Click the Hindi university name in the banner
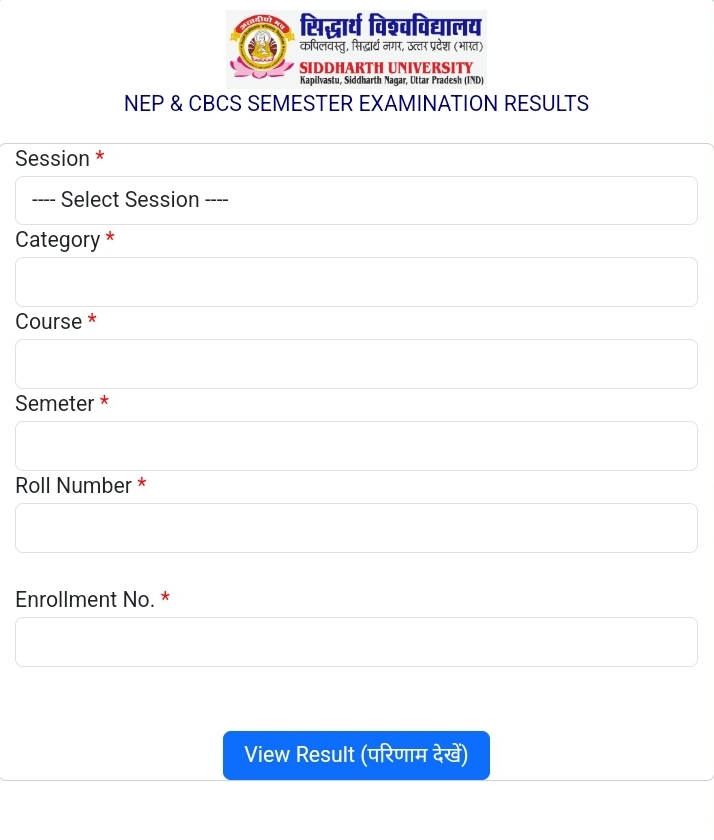The width and height of the screenshot is (714, 840). (x=390, y=24)
